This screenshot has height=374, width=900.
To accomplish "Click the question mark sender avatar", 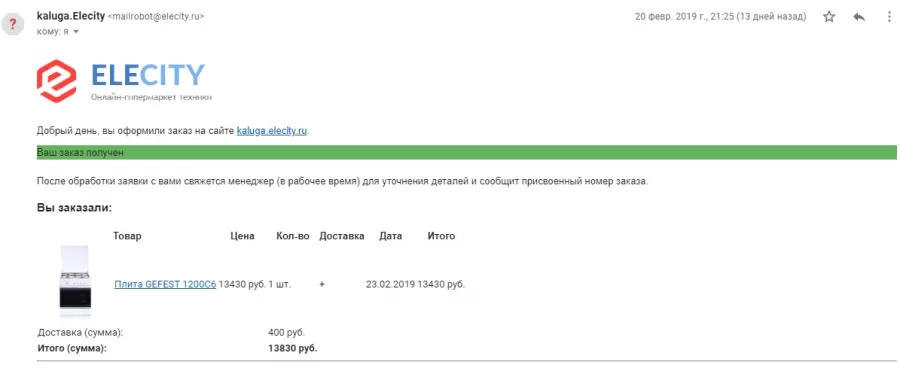I will click(13, 24).
